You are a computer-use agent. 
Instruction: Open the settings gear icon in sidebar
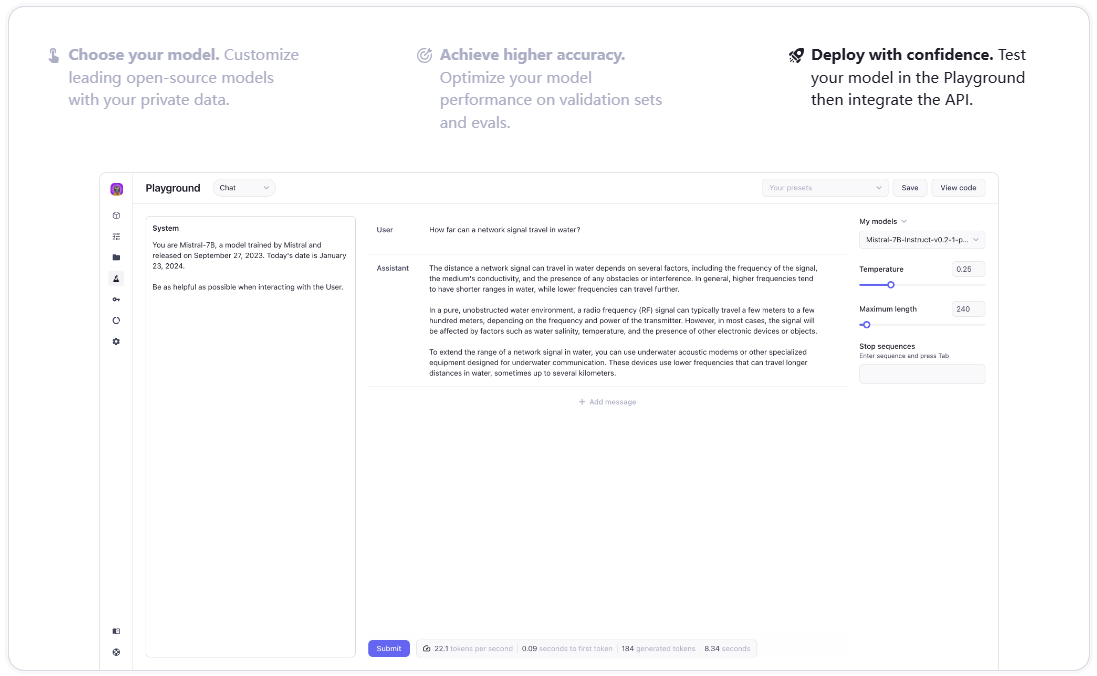pos(116,341)
